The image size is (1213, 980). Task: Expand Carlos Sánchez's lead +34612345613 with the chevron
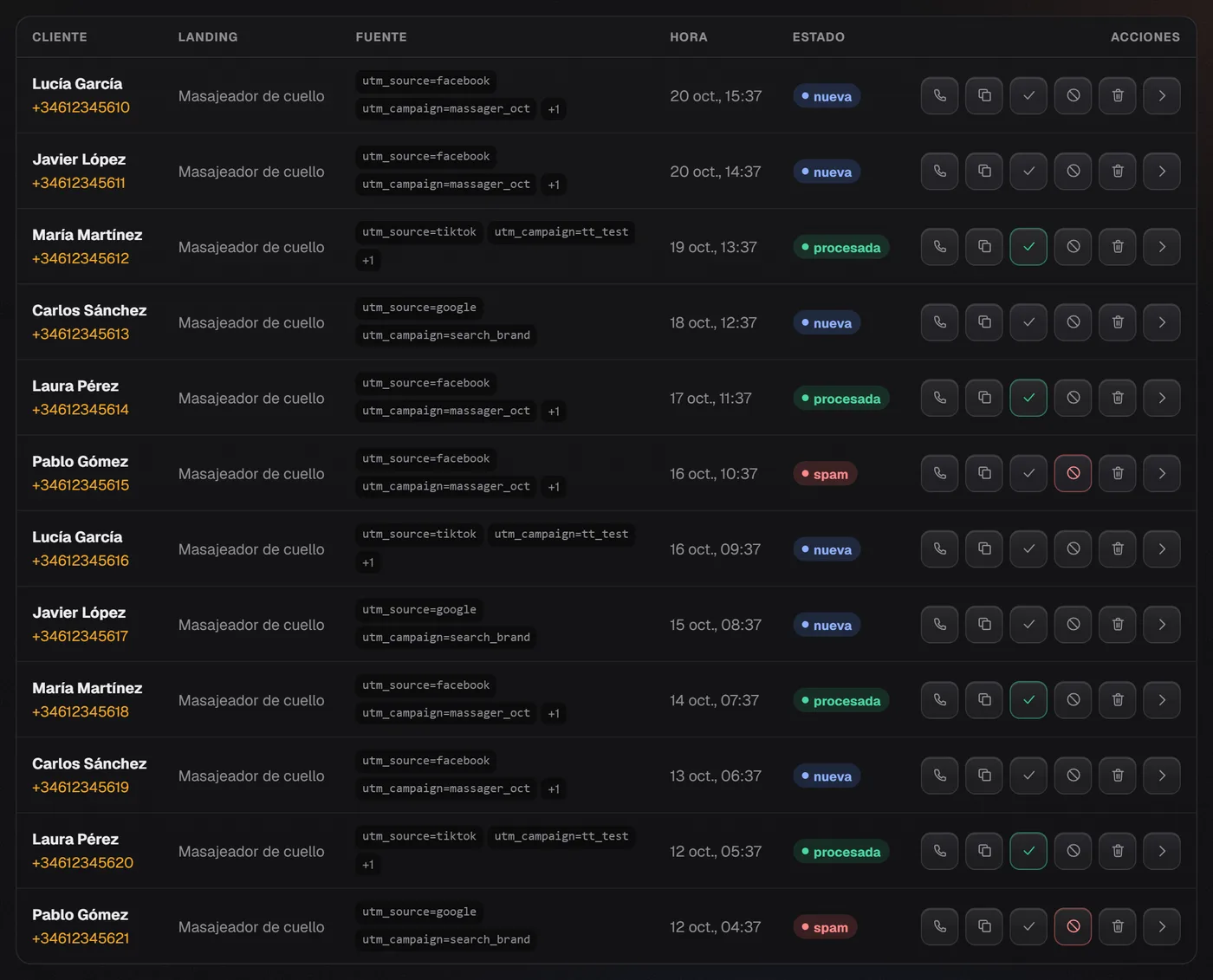pyautogui.click(x=1162, y=322)
